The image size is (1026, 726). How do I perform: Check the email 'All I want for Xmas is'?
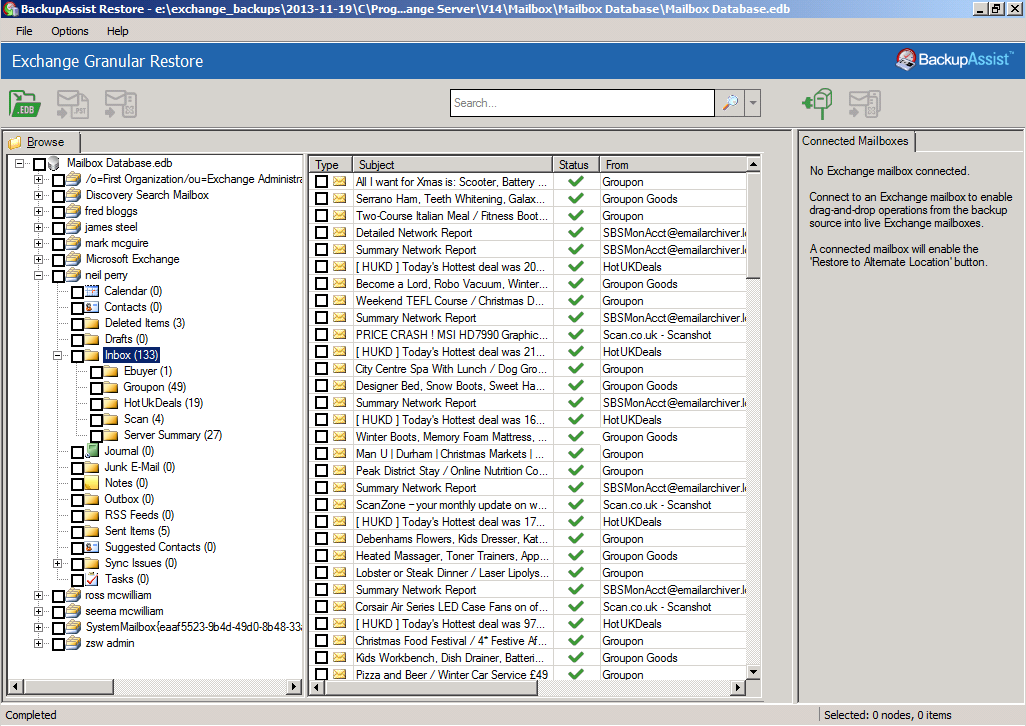click(x=321, y=181)
